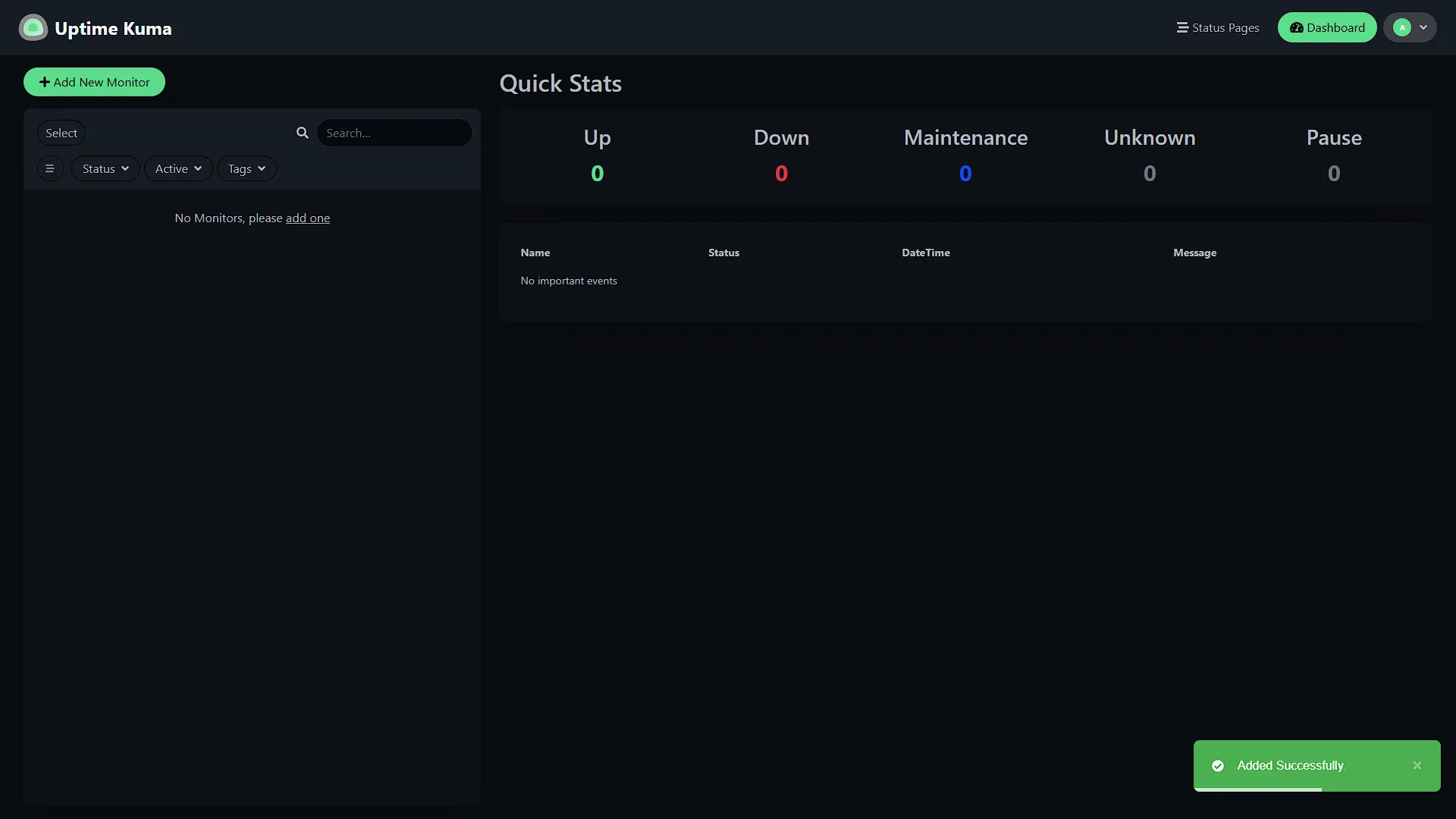The width and height of the screenshot is (1456, 819).
Task: Click the Maintenance stat heading
Action: click(965, 137)
